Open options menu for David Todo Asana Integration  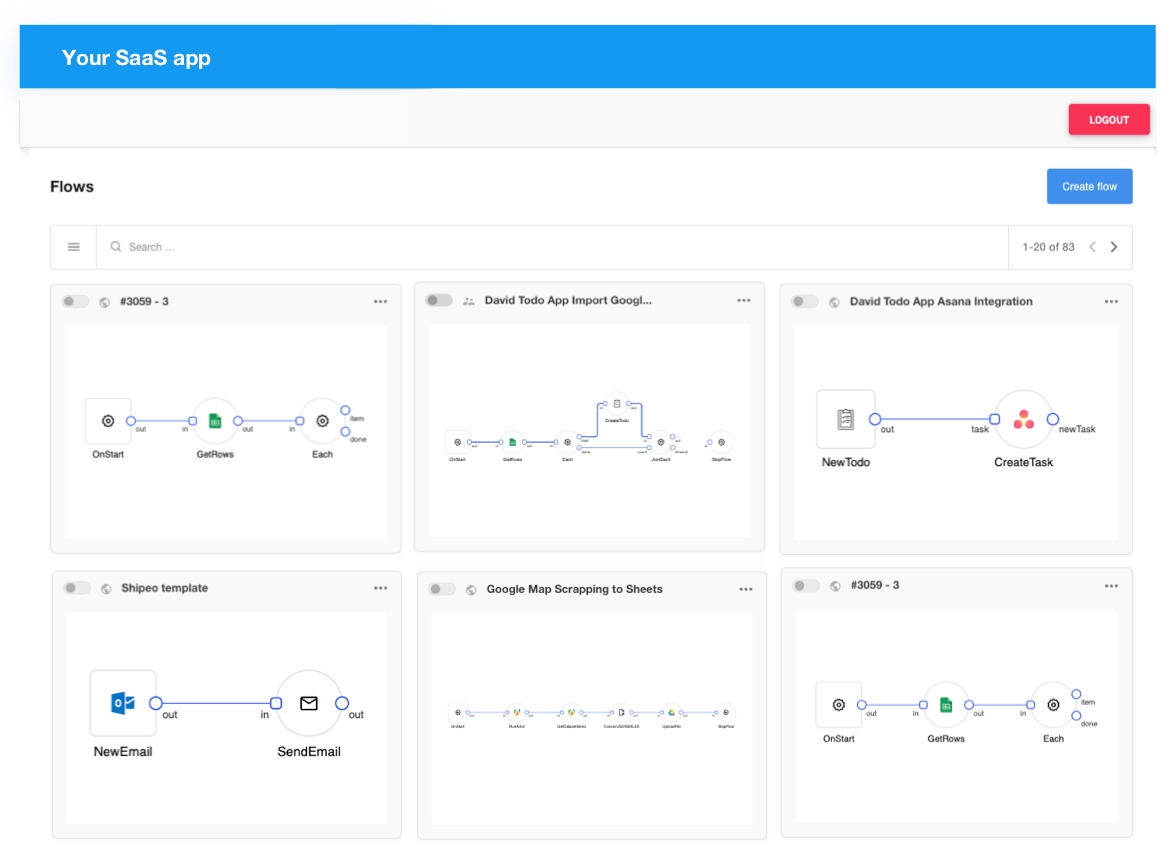[1111, 301]
